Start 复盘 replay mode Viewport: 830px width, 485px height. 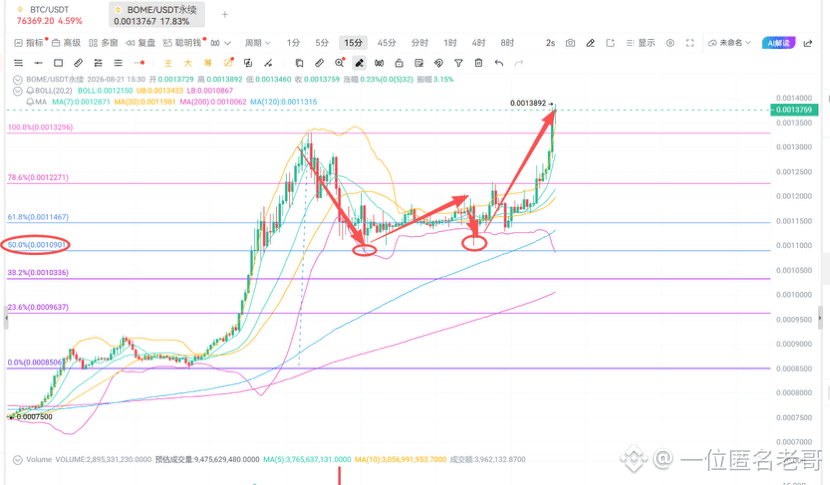coord(141,43)
